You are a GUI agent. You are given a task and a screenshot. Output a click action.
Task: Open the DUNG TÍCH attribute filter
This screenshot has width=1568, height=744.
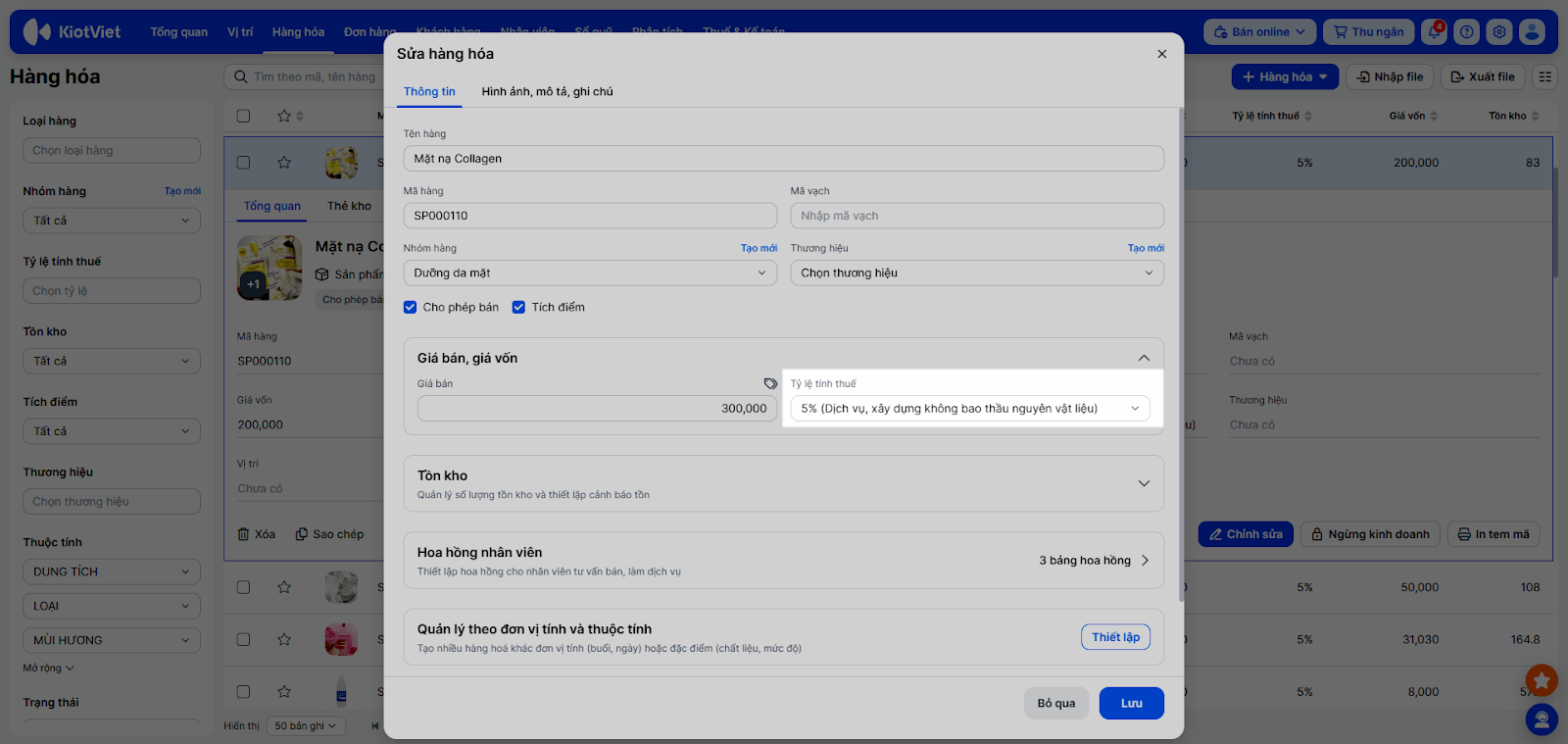click(x=112, y=571)
